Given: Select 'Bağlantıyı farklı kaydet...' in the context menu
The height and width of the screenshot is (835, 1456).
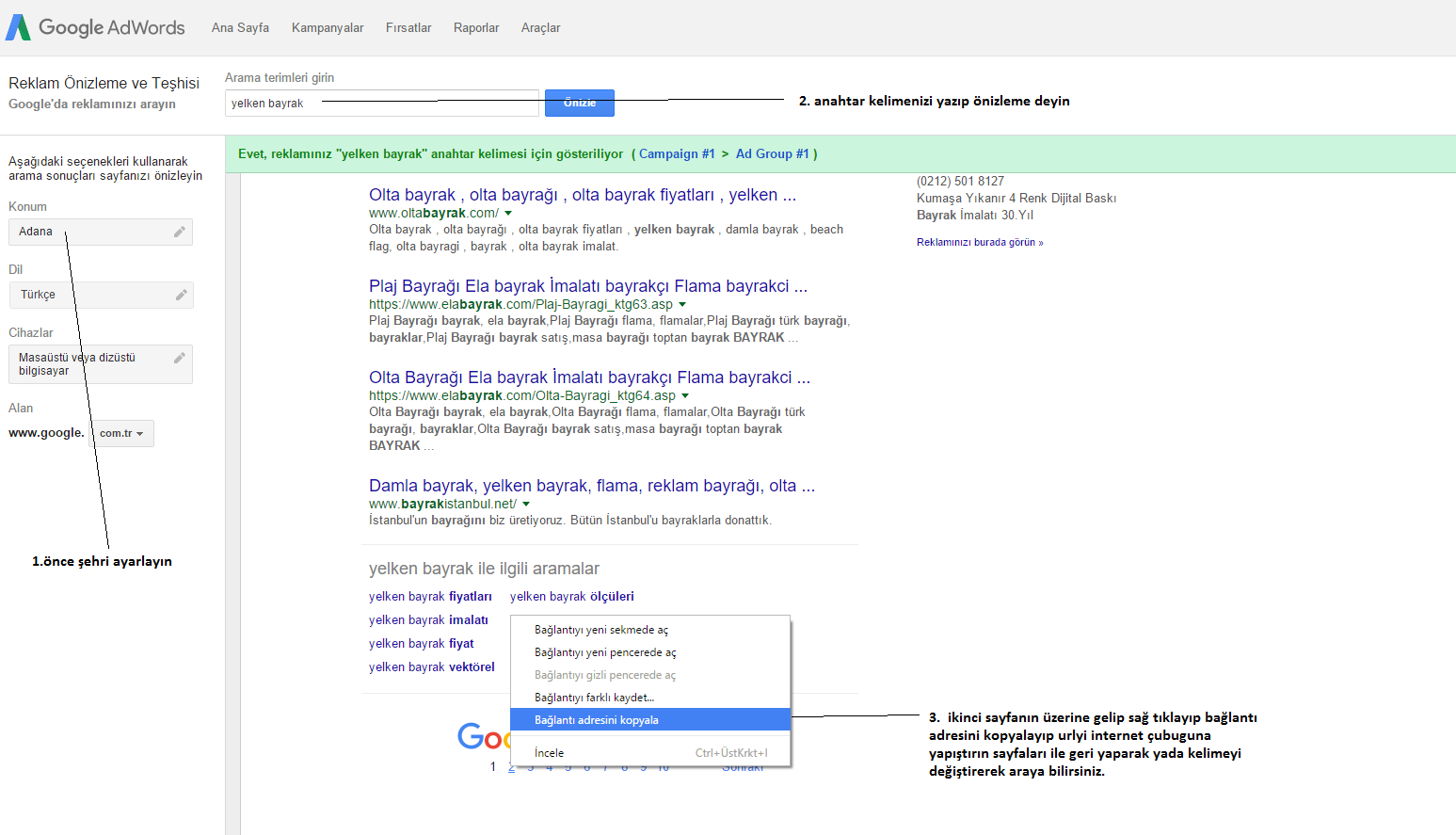Looking at the screenshot, I should tap(650, 698).
